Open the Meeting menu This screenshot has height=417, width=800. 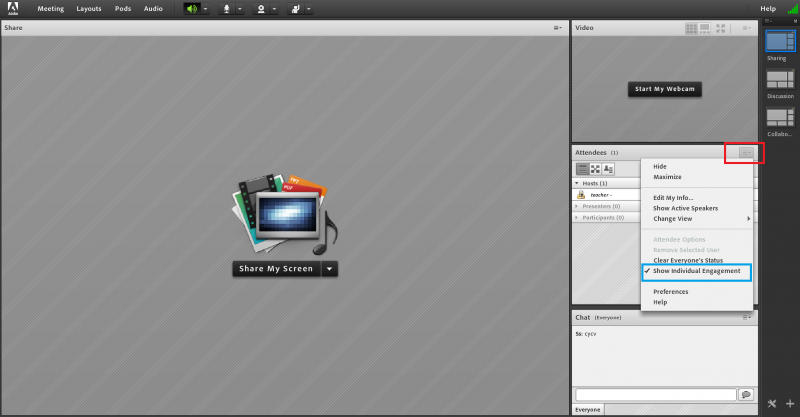click(51, 8)
